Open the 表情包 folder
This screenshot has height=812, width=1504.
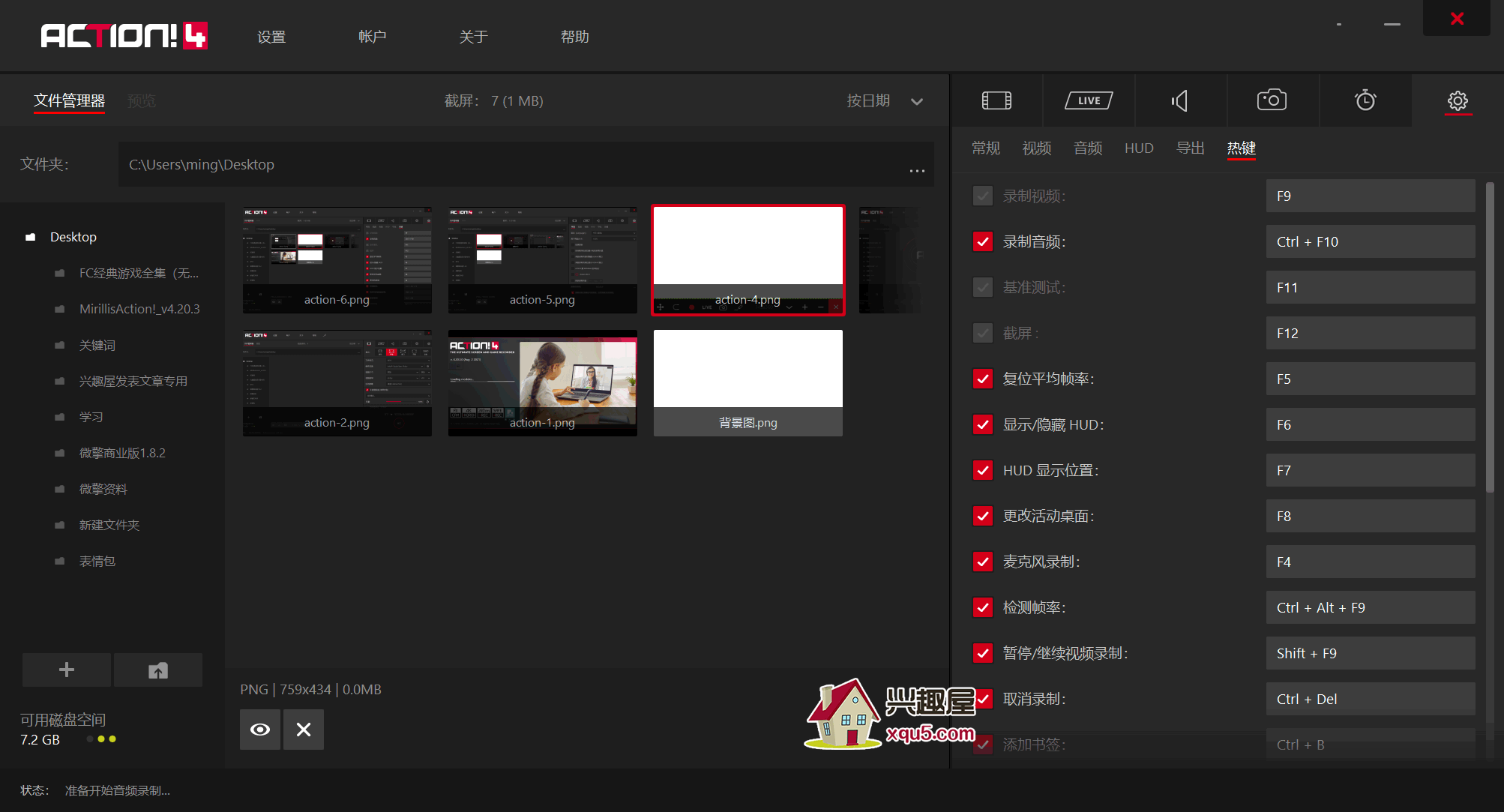click(x=97, y=561)
